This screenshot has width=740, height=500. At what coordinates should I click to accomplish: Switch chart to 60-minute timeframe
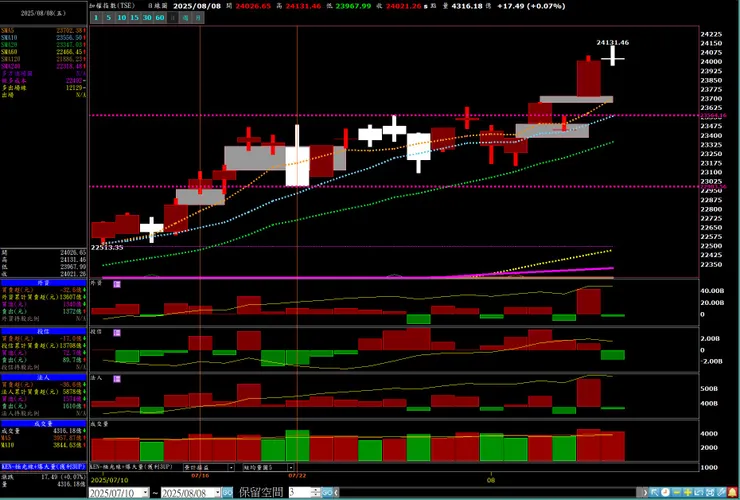(160, 17)
